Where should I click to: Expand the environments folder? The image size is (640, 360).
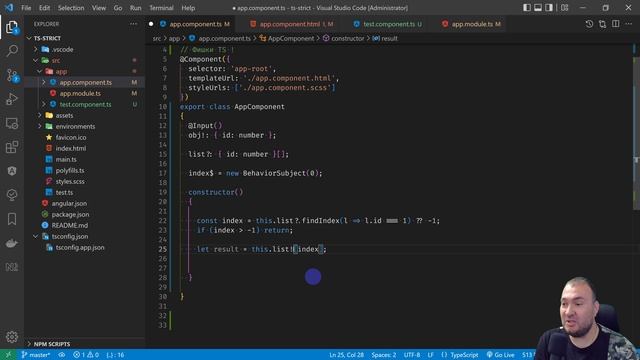(40, 127)
